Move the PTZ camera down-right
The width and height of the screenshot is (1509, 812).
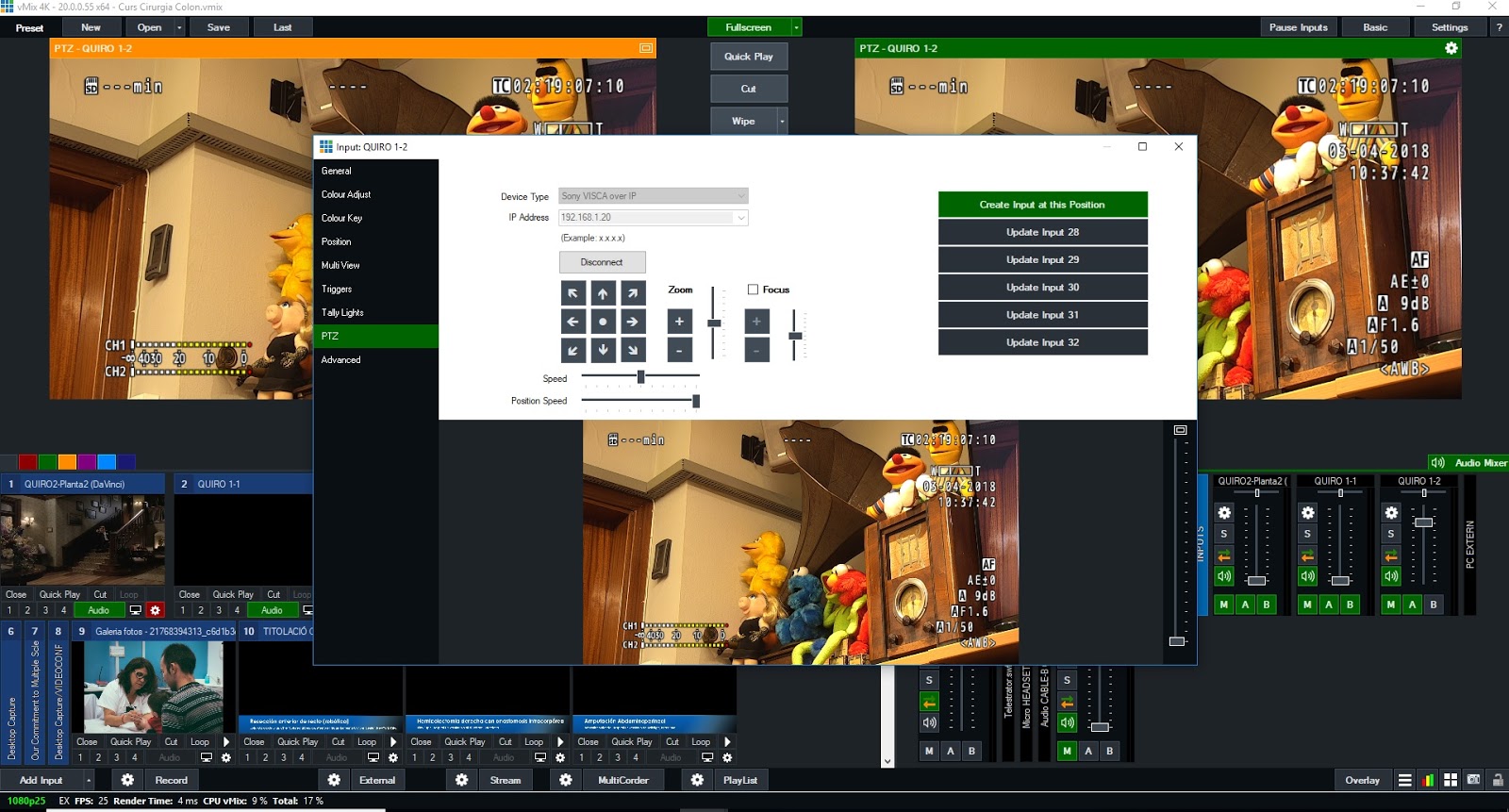pyautogui.click(x=633, y=350)
